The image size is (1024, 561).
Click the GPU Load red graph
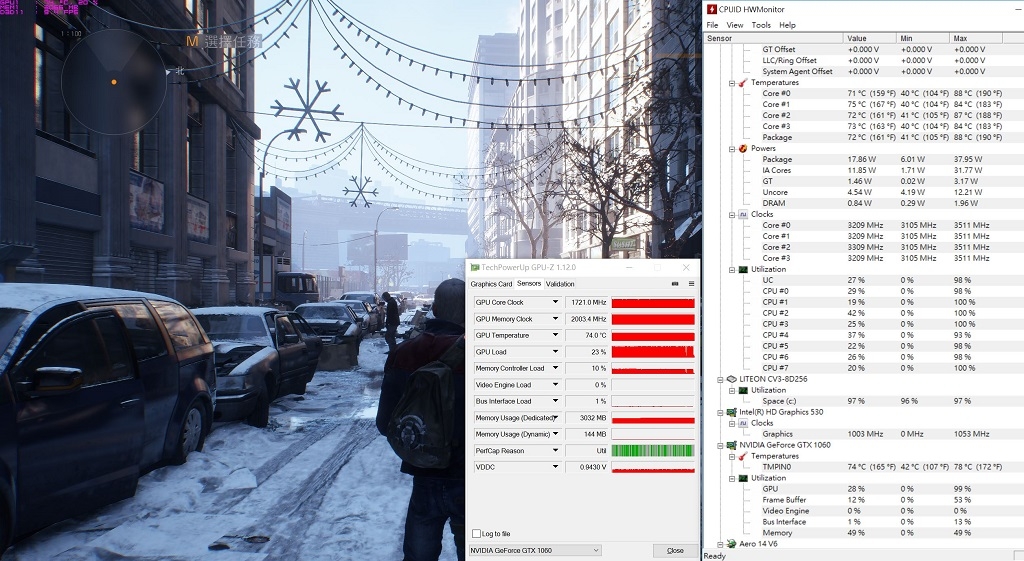coord(652,352)
